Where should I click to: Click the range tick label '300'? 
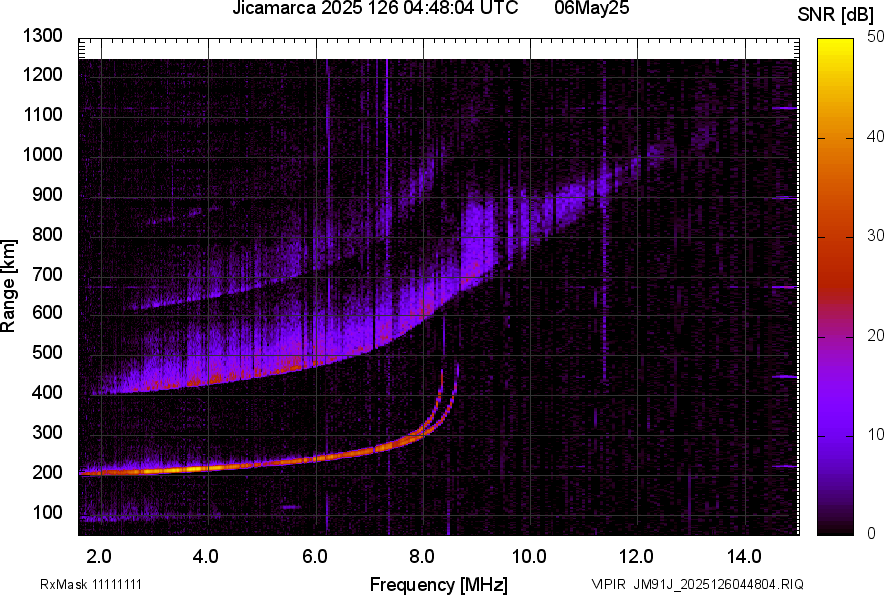[47, 433]
